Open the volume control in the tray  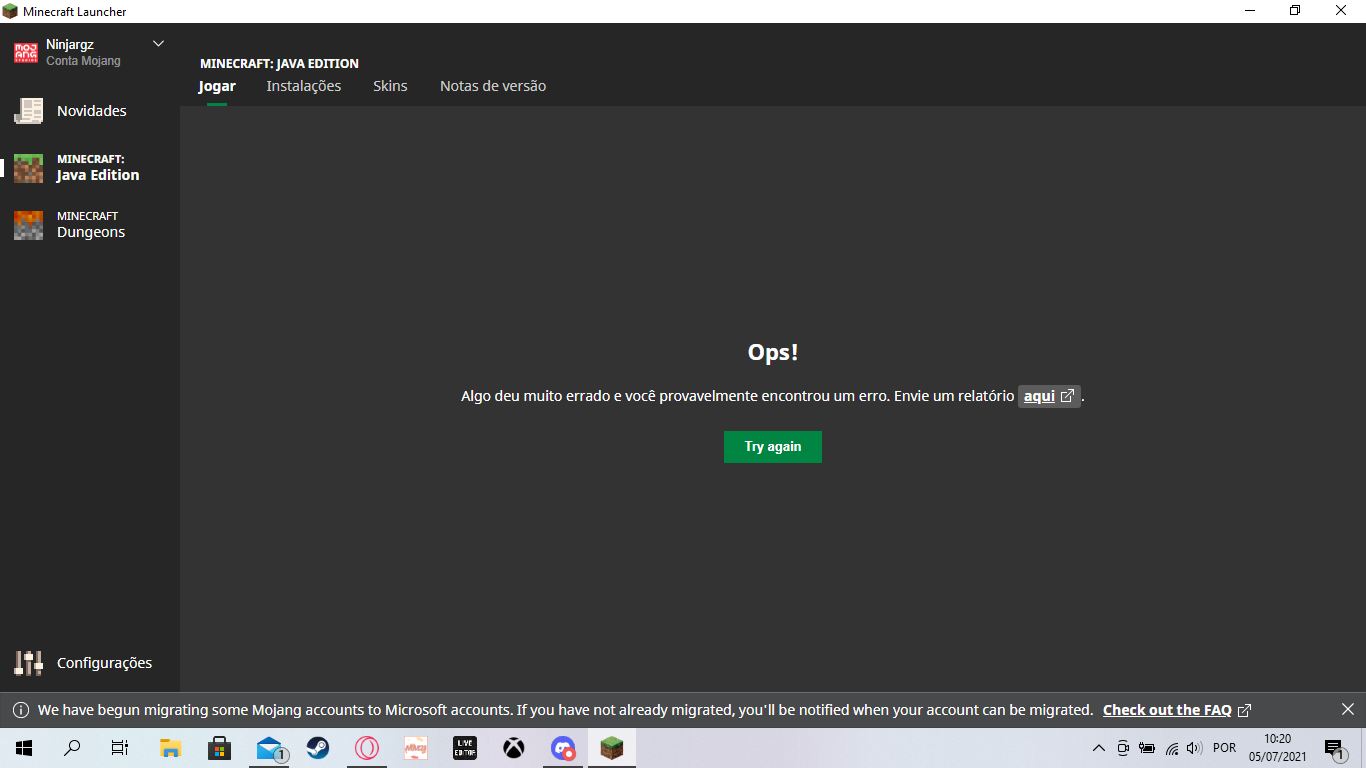(1194, 748)
